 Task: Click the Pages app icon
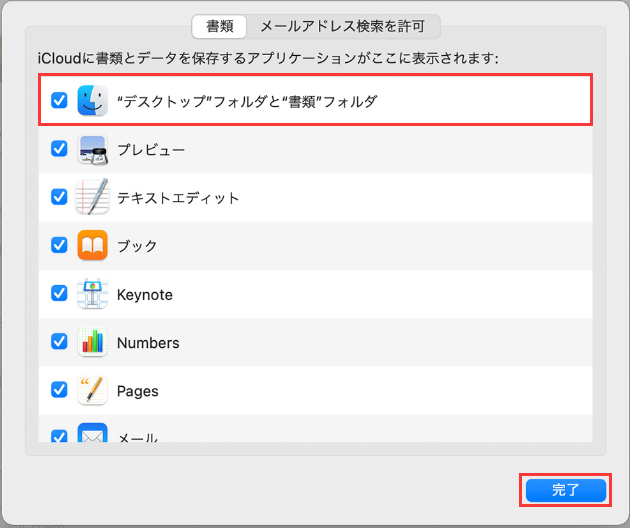point(92,390)
